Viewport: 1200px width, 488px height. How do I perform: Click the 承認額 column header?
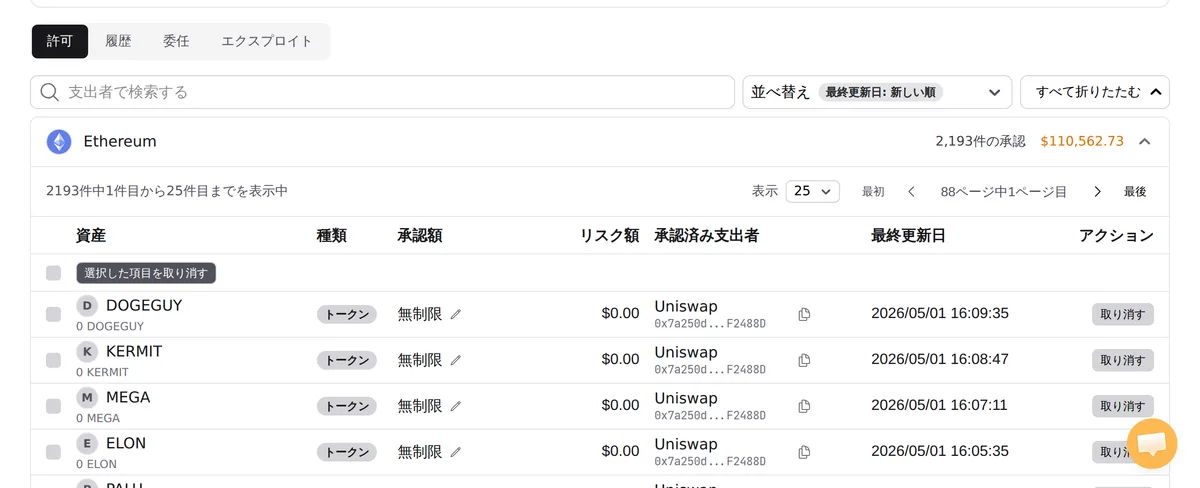[420, 236]
